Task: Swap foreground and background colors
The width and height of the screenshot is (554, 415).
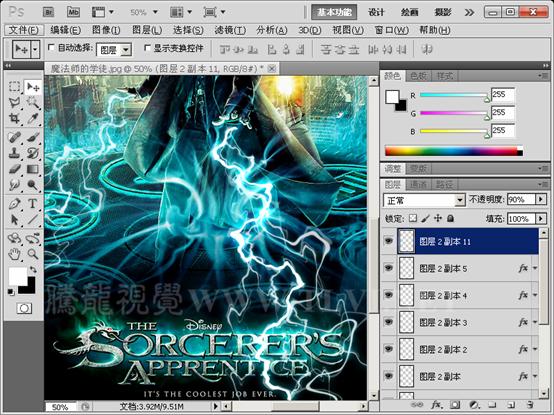Action: 33,270
